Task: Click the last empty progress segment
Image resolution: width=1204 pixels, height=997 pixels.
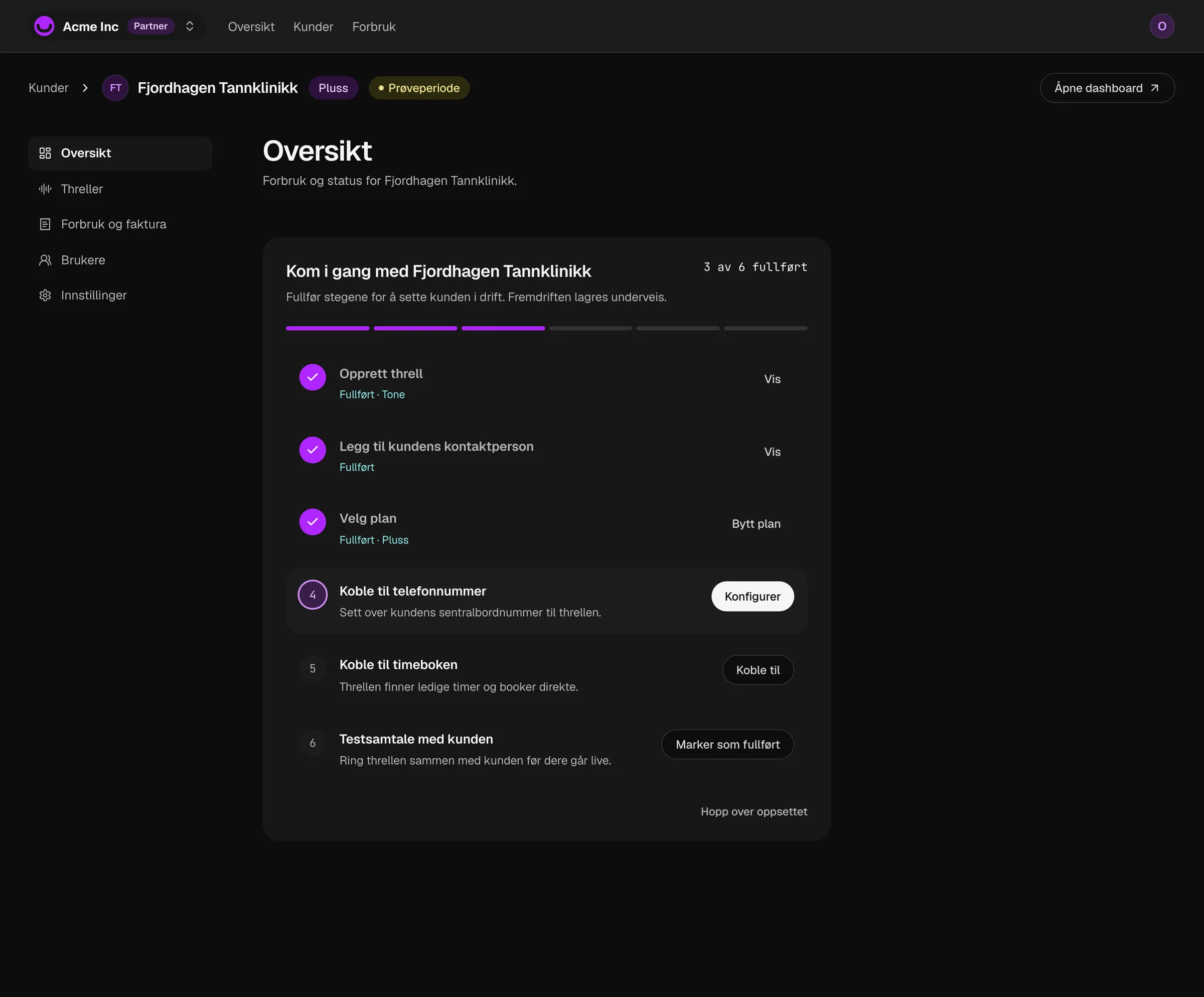Action: tap(766, 329)
